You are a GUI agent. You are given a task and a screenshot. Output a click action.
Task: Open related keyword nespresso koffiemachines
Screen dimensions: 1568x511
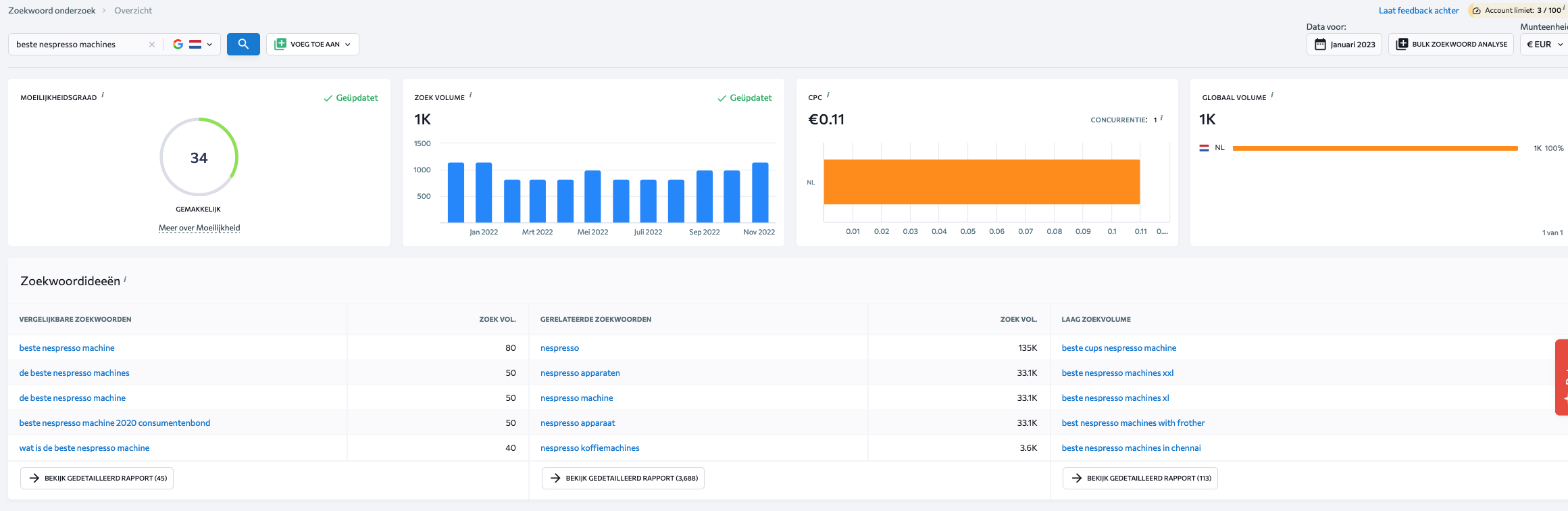(590, 448)
